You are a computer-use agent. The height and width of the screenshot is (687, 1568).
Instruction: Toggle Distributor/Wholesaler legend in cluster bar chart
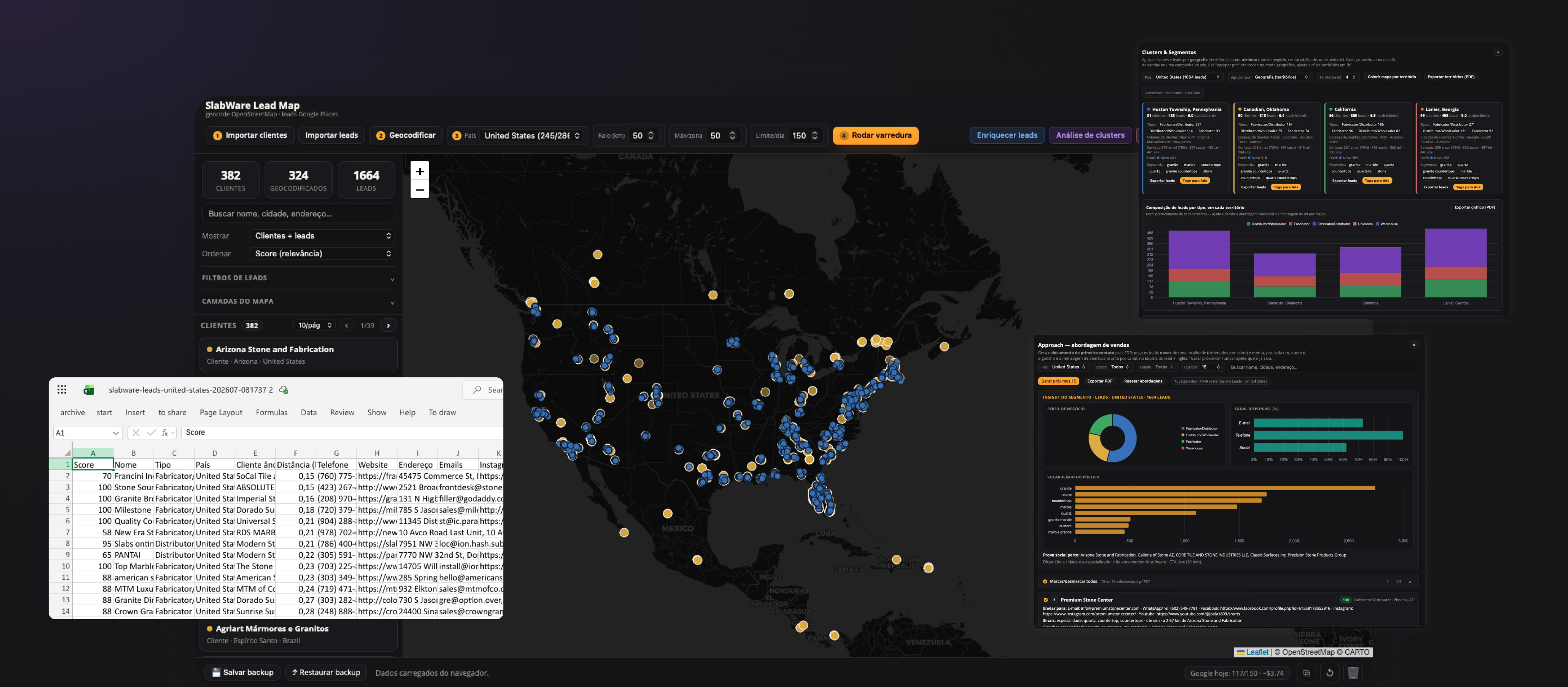pos(1266,224)
